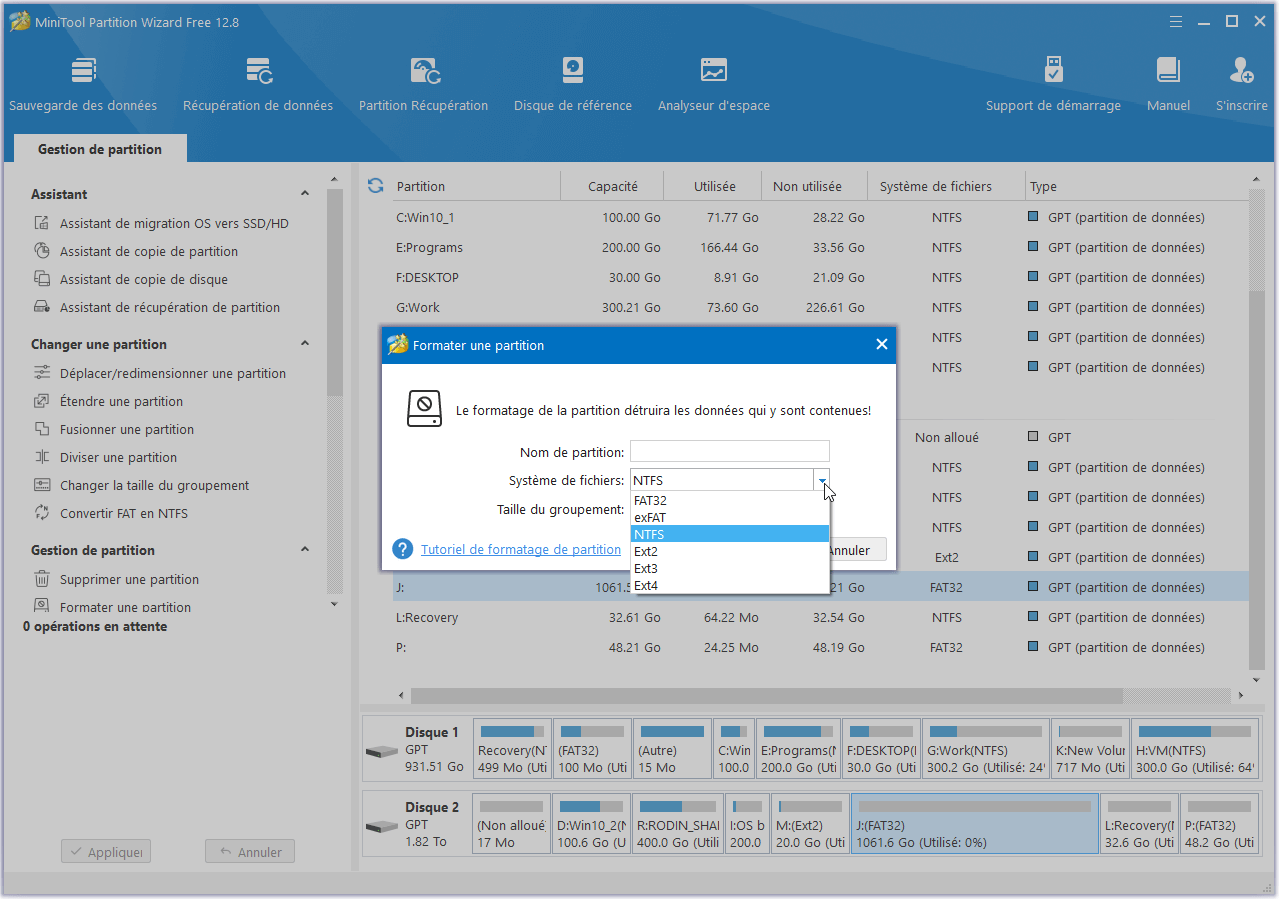Launch the Analyseur d'espace

pos(713,80)
